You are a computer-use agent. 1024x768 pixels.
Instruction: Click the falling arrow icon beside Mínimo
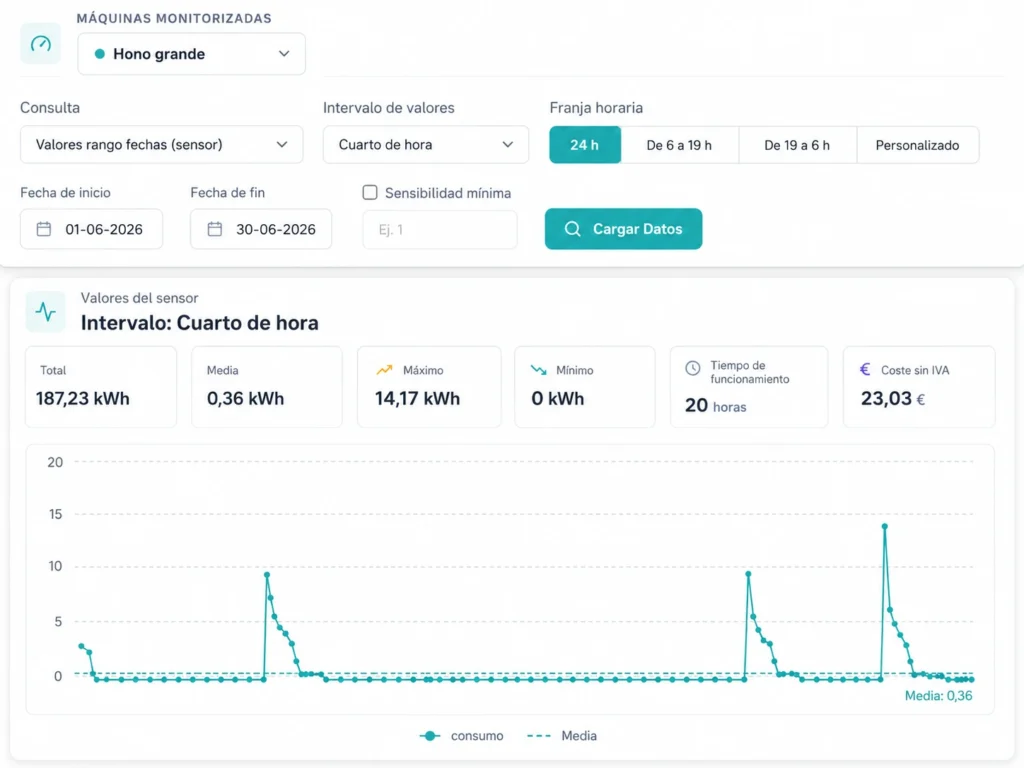[x=539, y=370]
